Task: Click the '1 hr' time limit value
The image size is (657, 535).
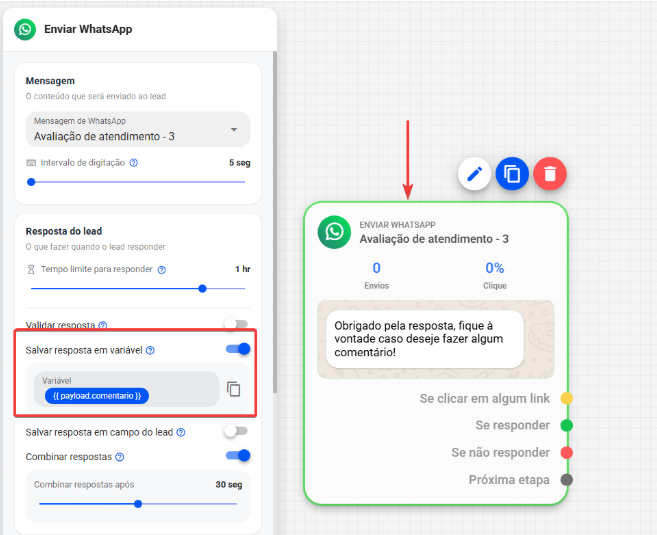Action: pyautogui.click(x=243, y=269)
